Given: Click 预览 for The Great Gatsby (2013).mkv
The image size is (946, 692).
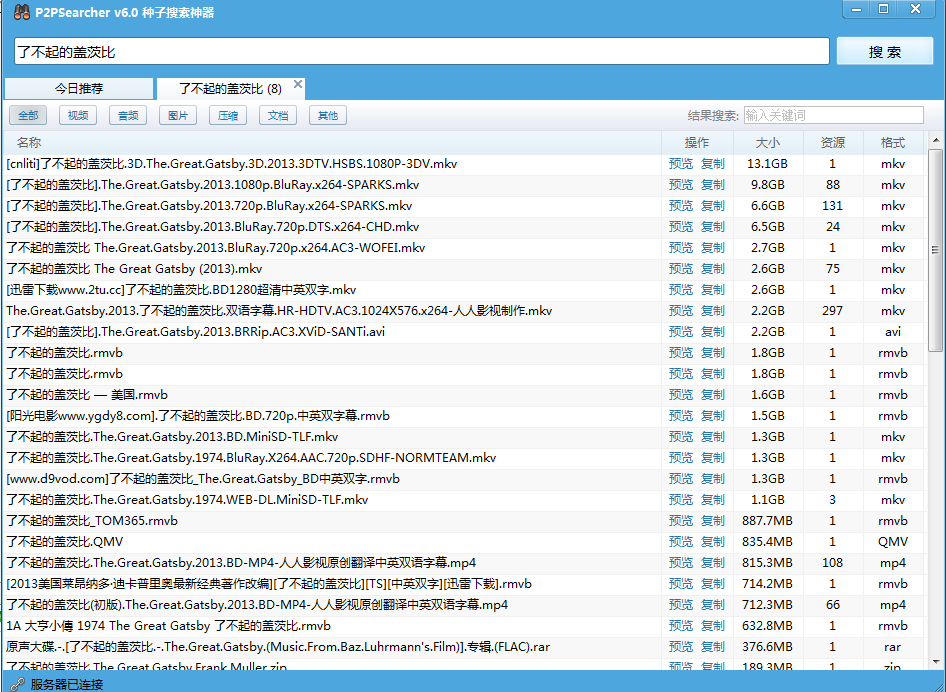Looking at the screenshot, I should 681,268.
